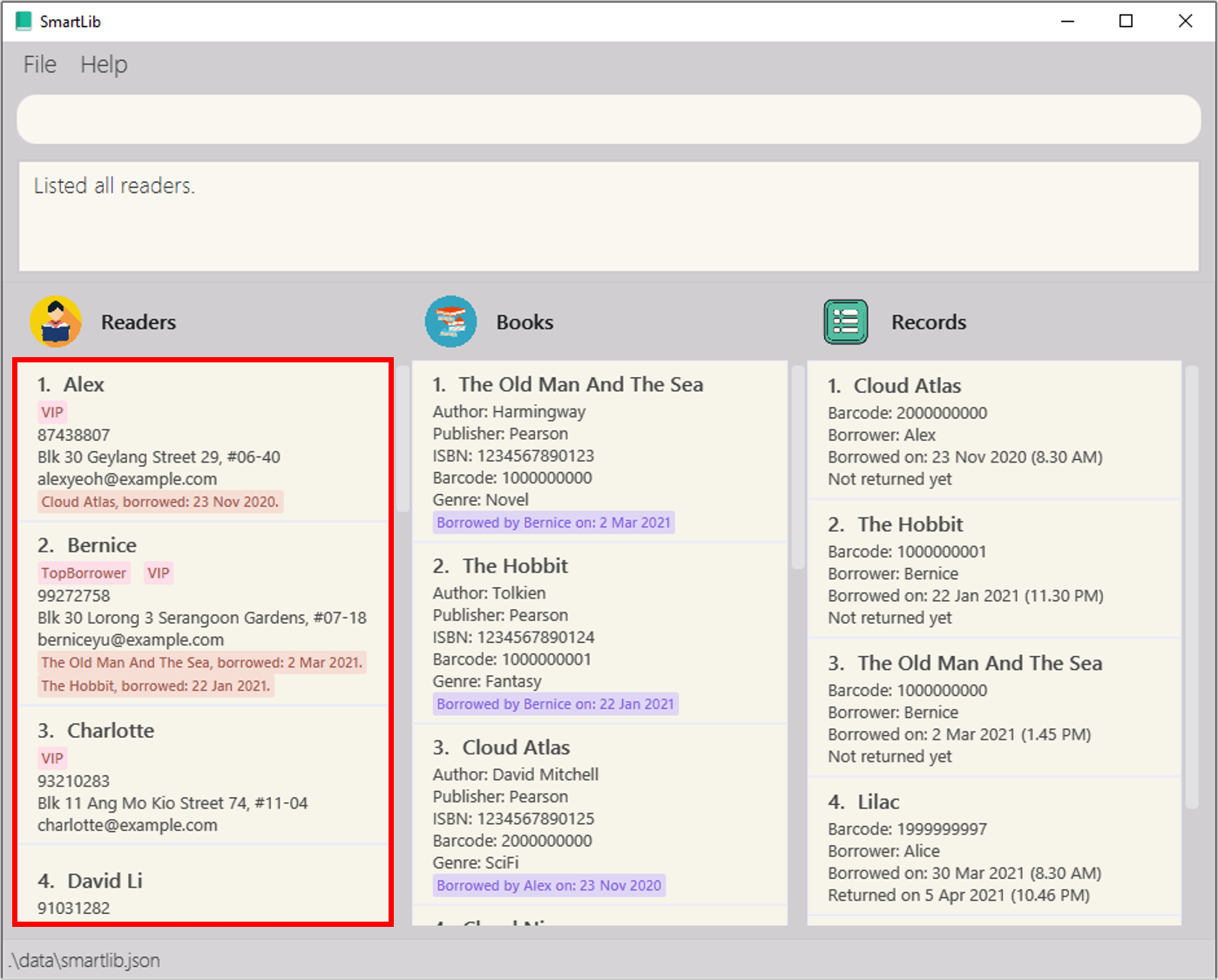Click the 'Listed all readers.' result text

pos(114,186)
